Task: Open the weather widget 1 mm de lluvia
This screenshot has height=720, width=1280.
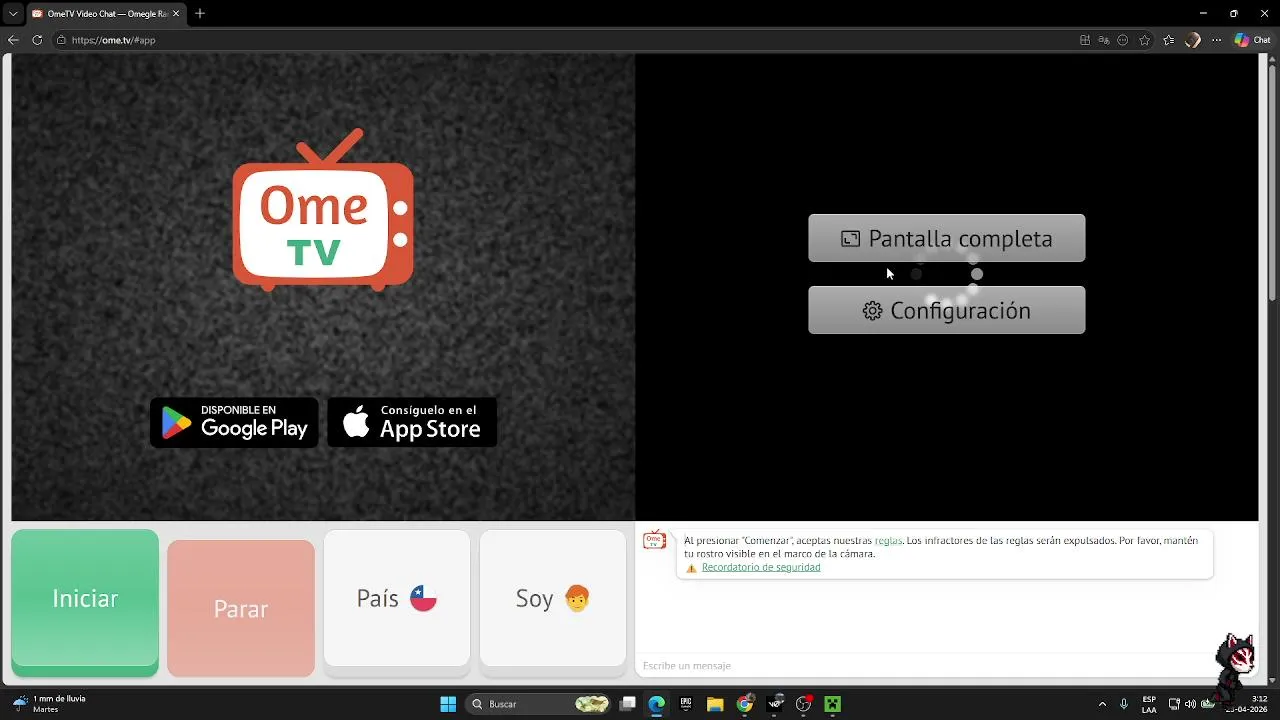Action: (50, 704)
